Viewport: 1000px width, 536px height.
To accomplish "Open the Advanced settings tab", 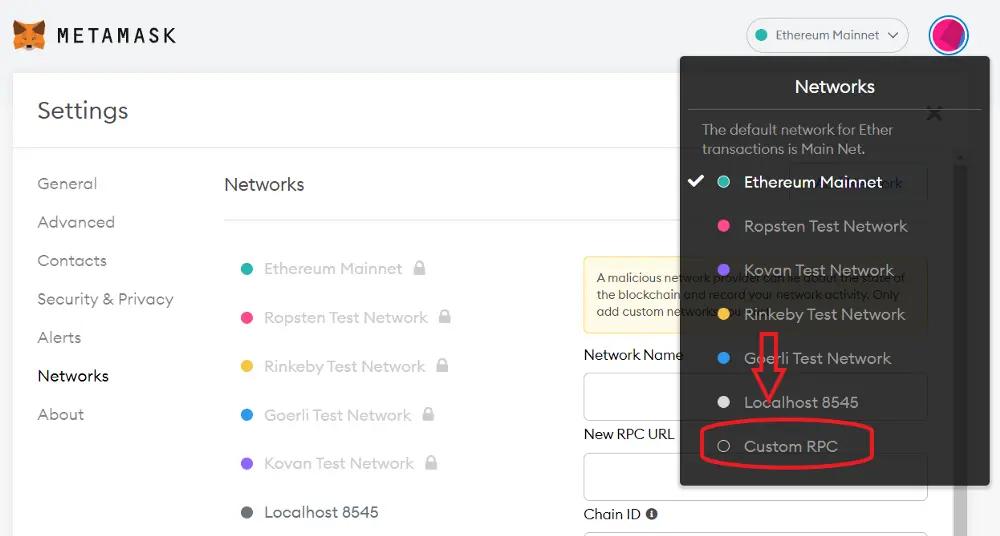I will (x=76, y=222).
